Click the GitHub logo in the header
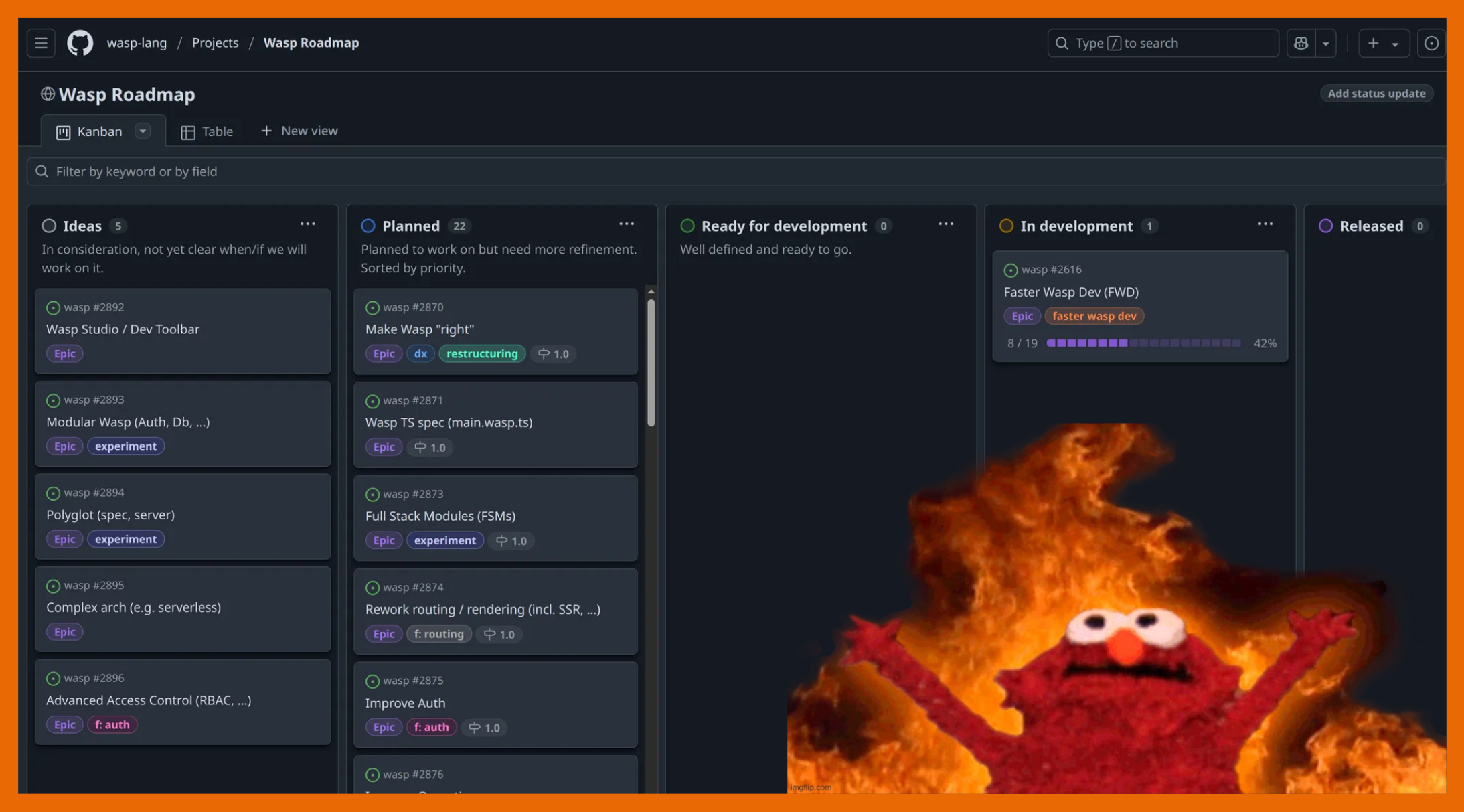This screenshot has height=812, width=1464. pos(78,42)
